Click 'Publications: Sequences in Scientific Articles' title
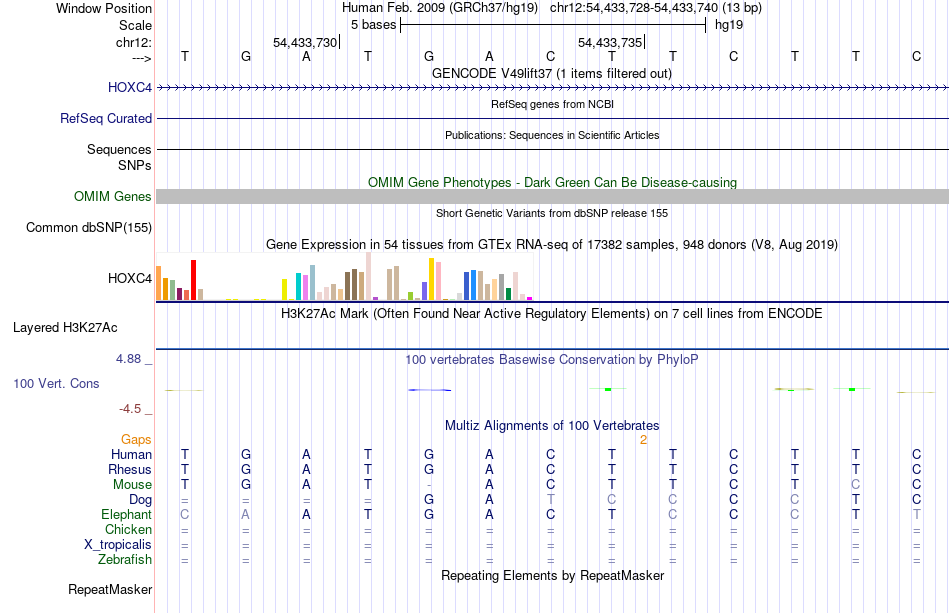The image size is (950, 613). 552,135
